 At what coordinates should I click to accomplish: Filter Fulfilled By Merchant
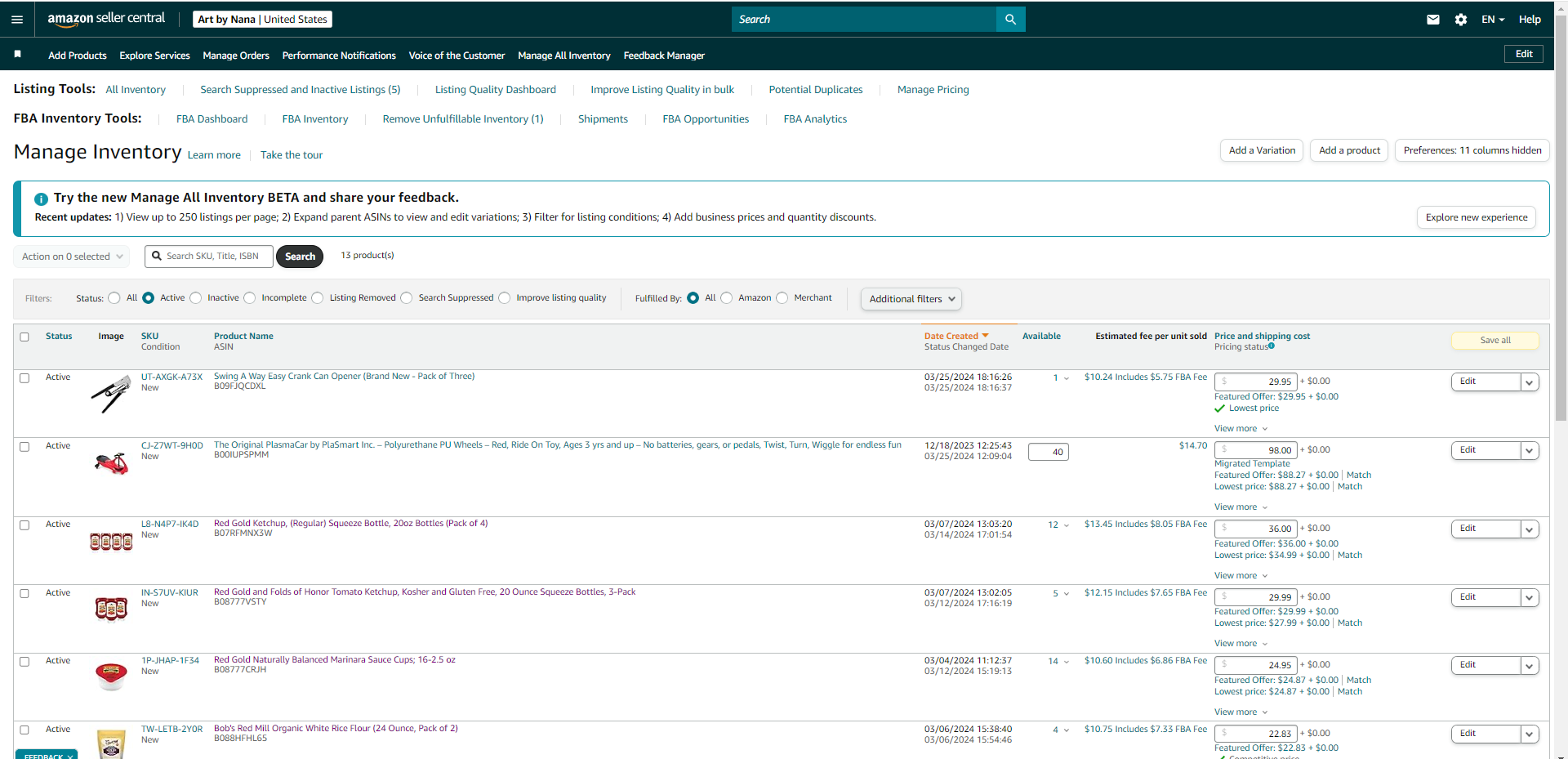coord(782,298)
